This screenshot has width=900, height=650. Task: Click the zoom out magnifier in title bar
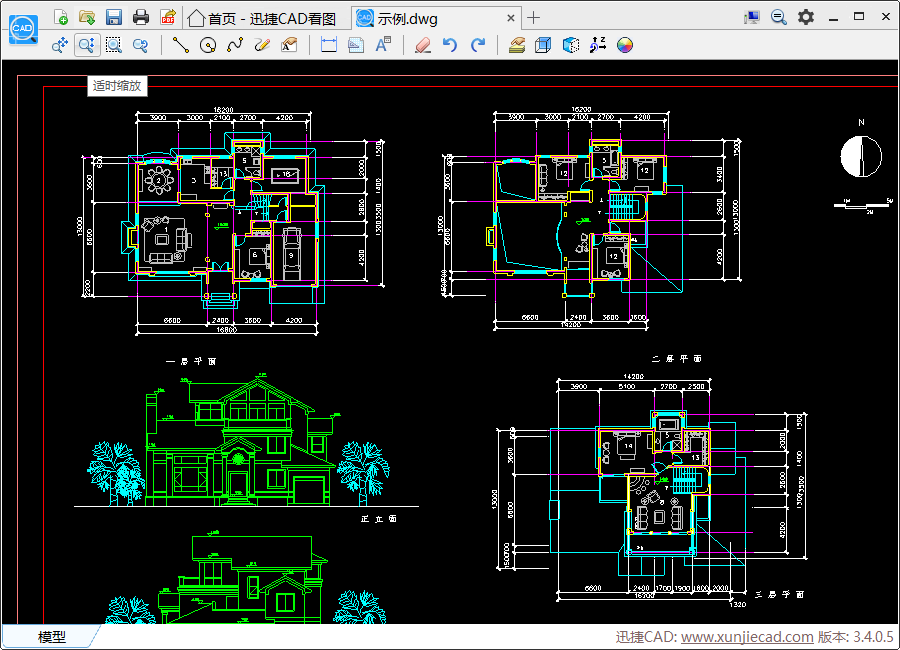778,17
